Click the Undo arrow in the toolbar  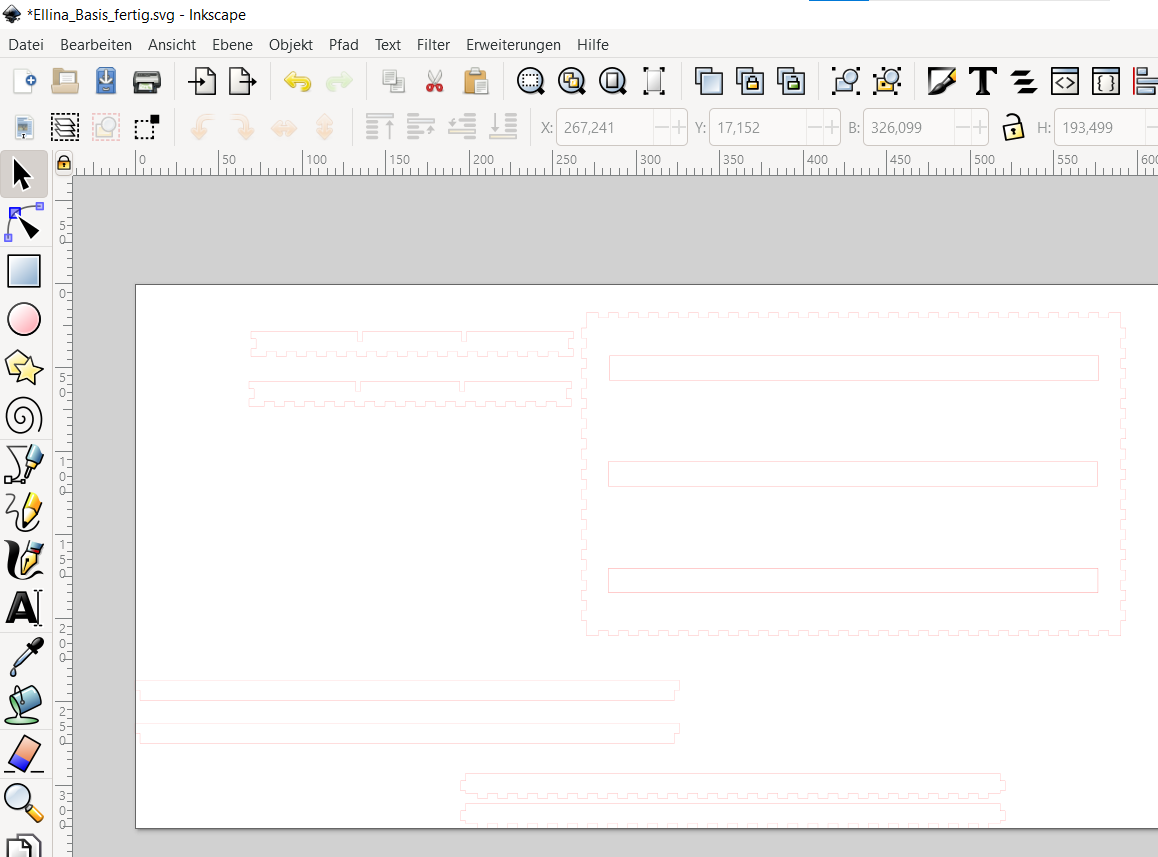coord(297,81)
